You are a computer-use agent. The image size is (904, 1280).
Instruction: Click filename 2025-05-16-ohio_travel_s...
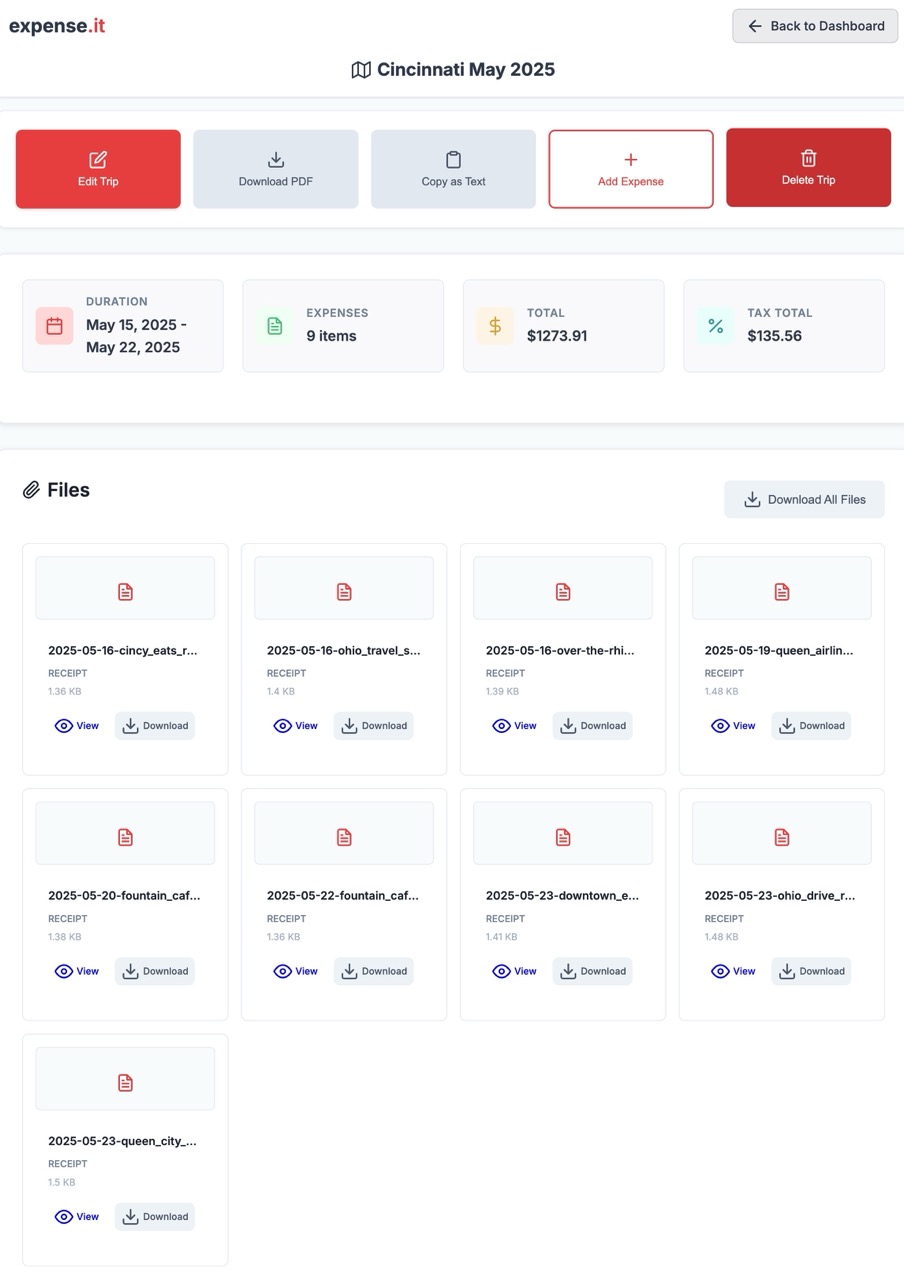(344, 651)
